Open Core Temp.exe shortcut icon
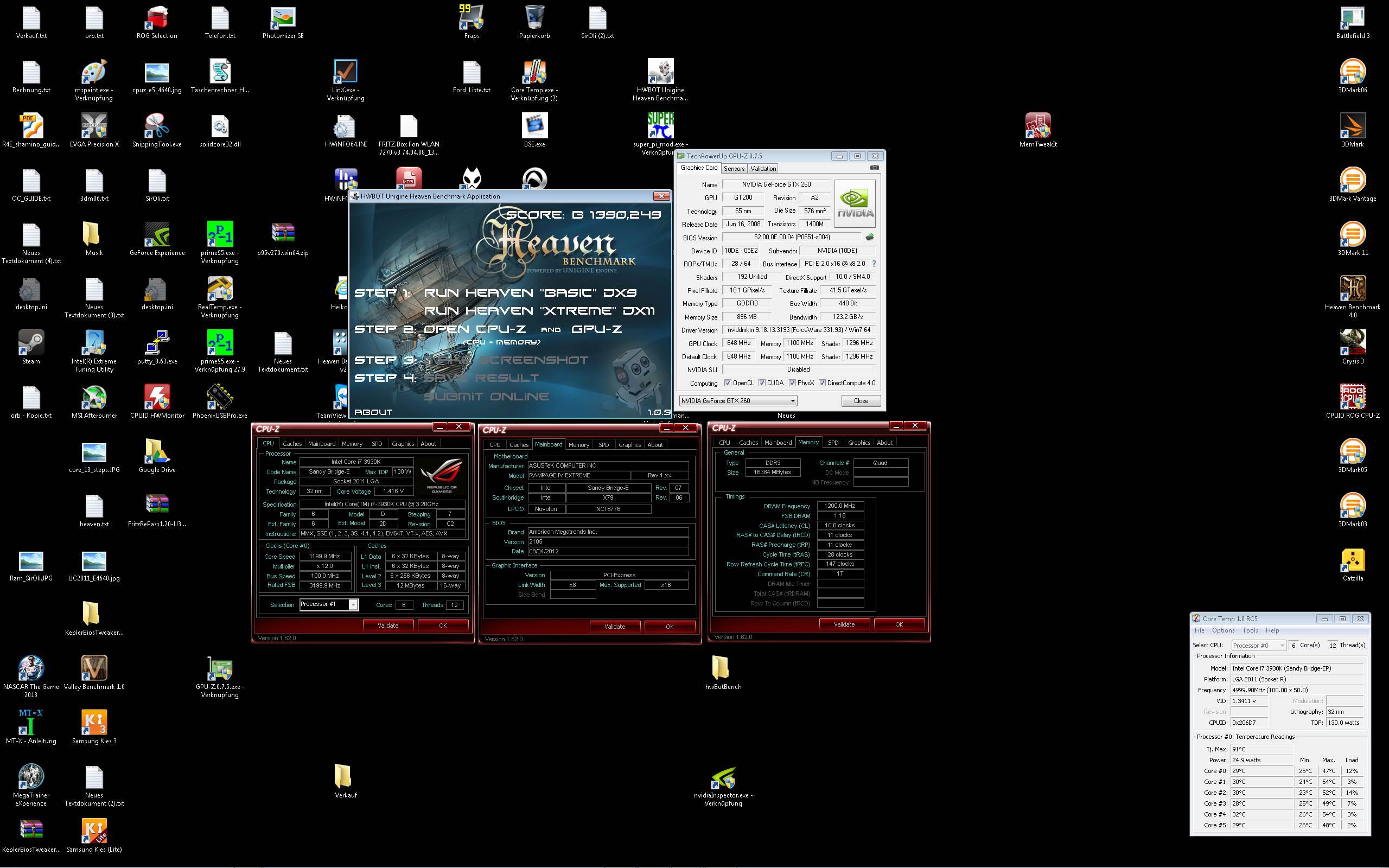Screen dimensions: 1389x868 click(534, 80)
